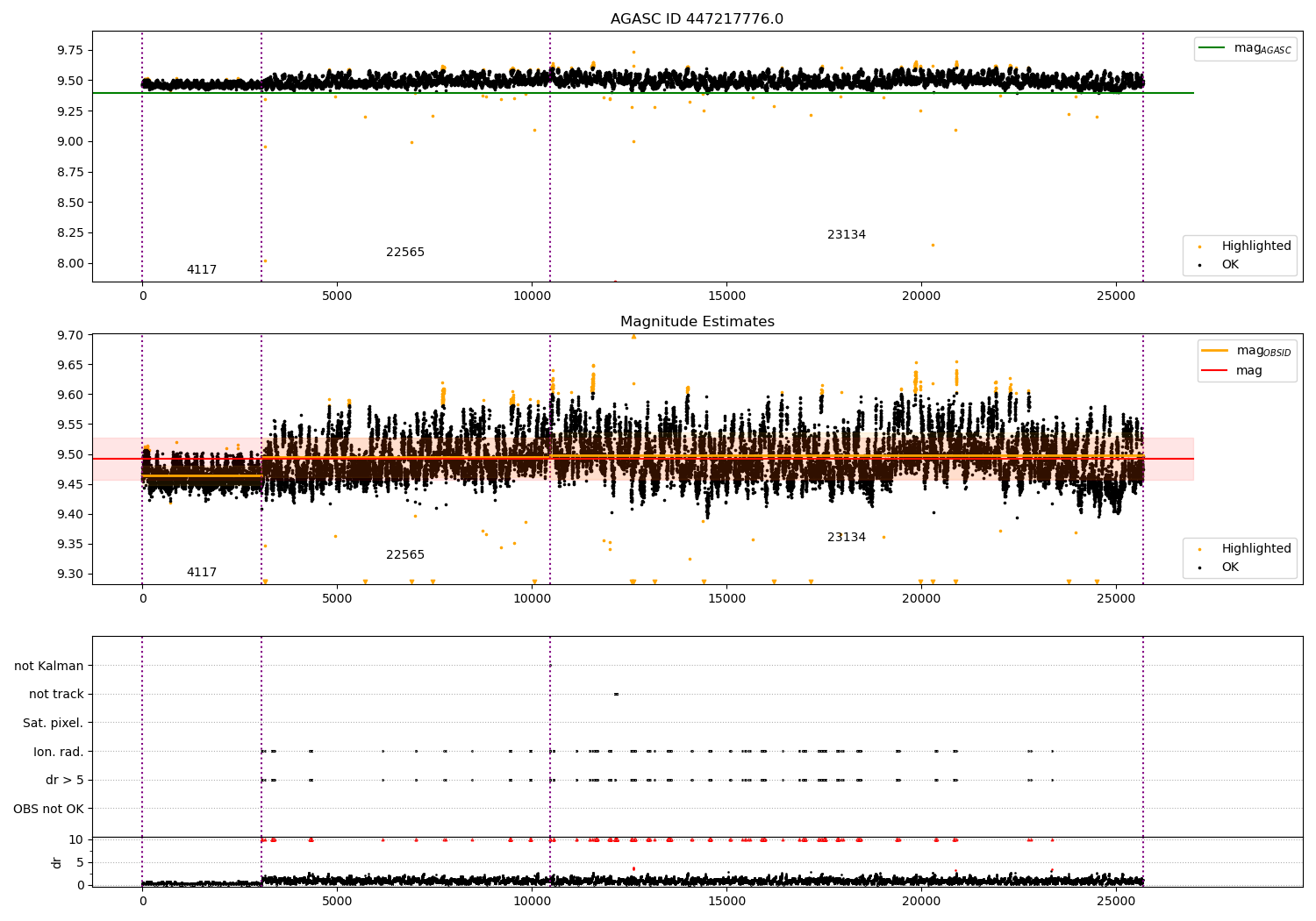Click the '9.45' tick on Magnitude Estimates axis
Image resolution: width=1316 pixels, height=921 pixels.
[x=68, y=484]
